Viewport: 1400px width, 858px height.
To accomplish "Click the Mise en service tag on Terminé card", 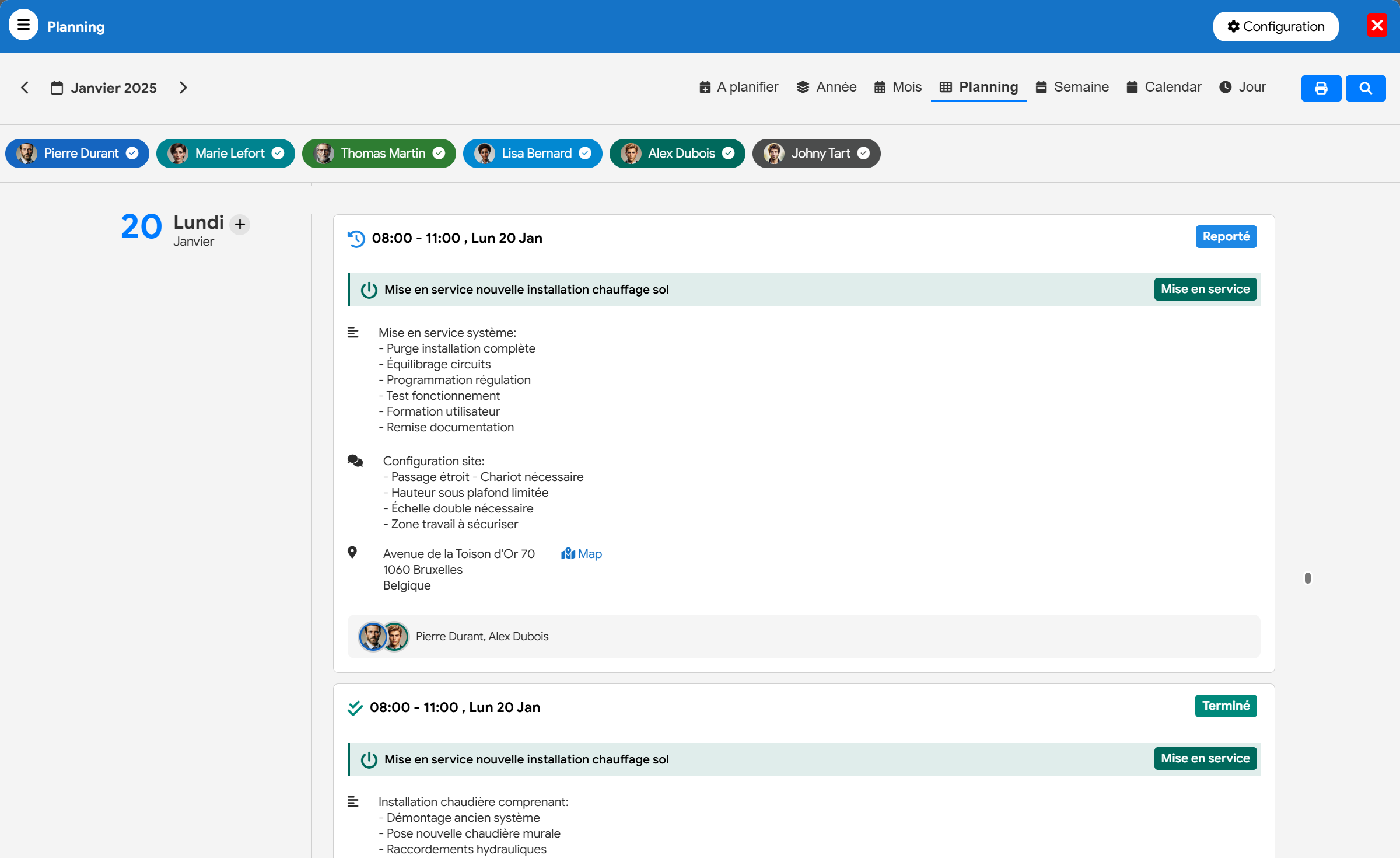I will 1205,758.
